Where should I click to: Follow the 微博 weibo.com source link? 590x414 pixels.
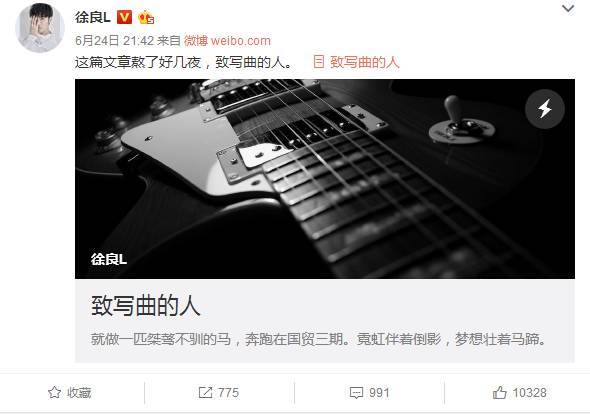(x=227, y=41)
